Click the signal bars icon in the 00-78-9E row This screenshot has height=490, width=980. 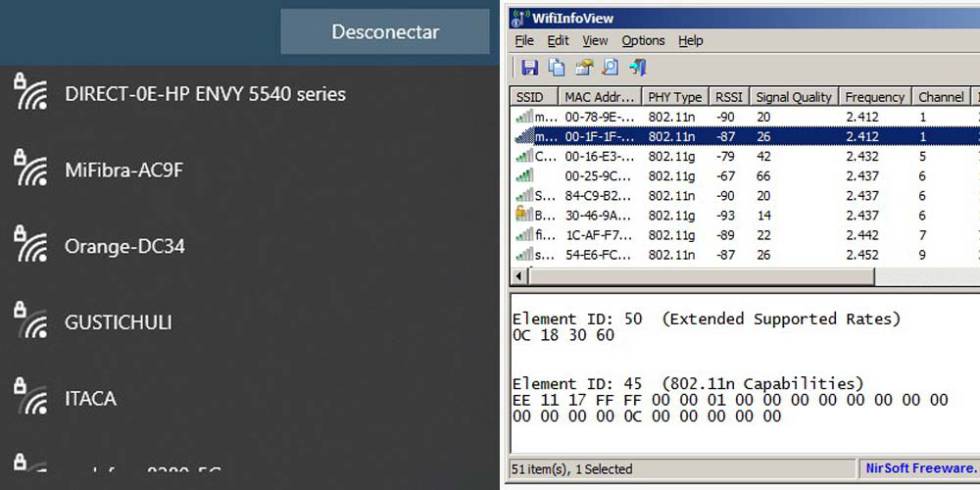[524, 117]
